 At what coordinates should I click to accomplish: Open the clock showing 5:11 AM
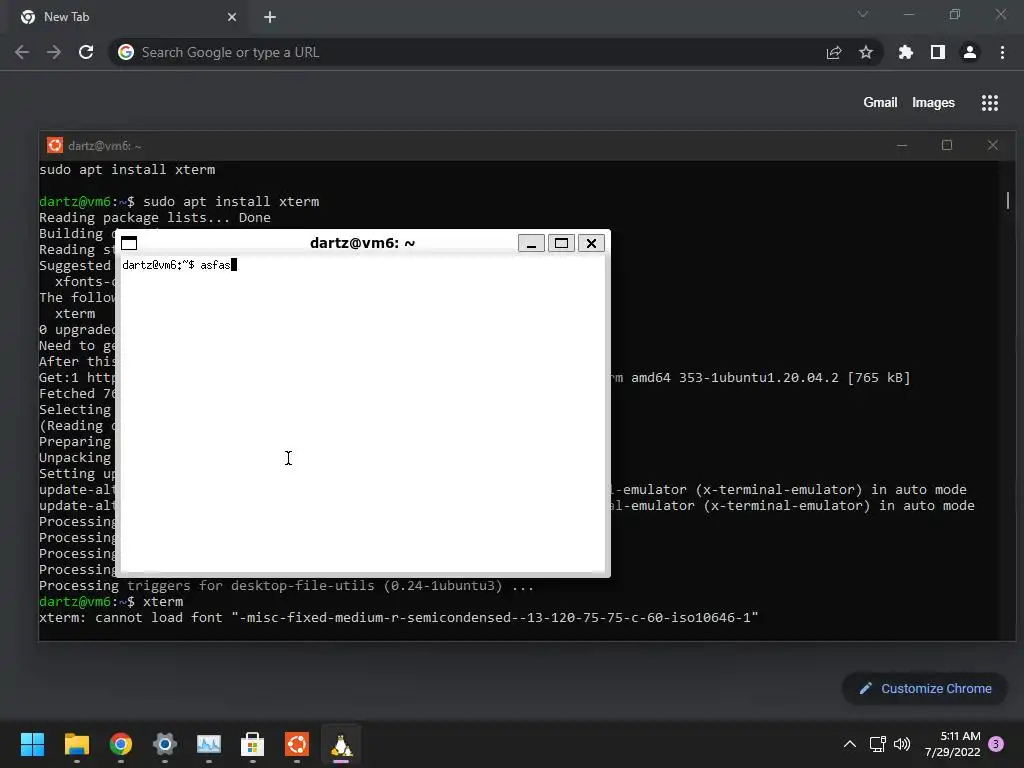coord(953,744)
